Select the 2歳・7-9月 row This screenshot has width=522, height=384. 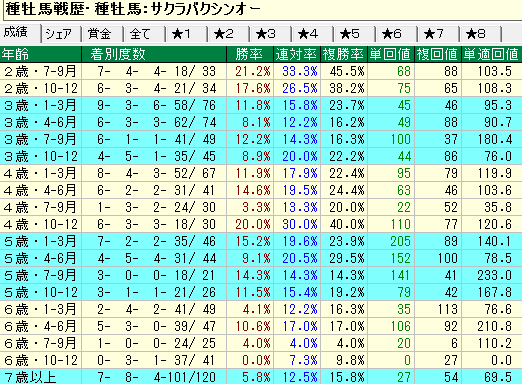point(261,71)
